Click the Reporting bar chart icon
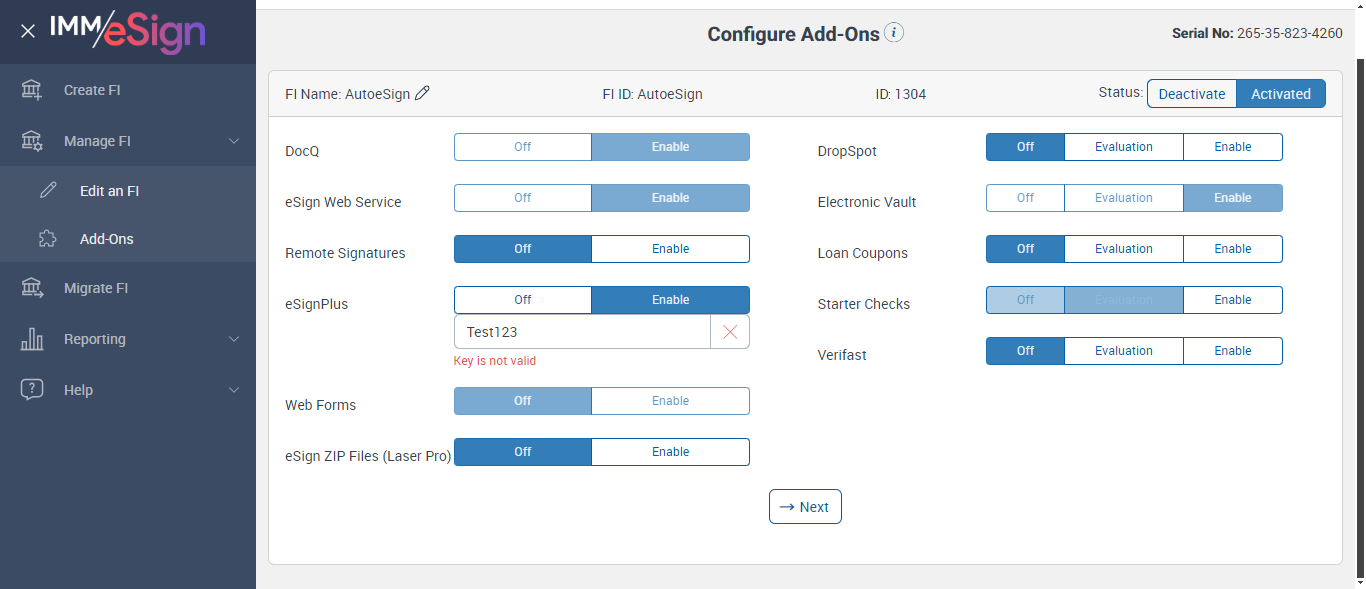Image resolution: width=1366 pixels, height=589 pixels. pyautogui.click(x=32, y=339)
